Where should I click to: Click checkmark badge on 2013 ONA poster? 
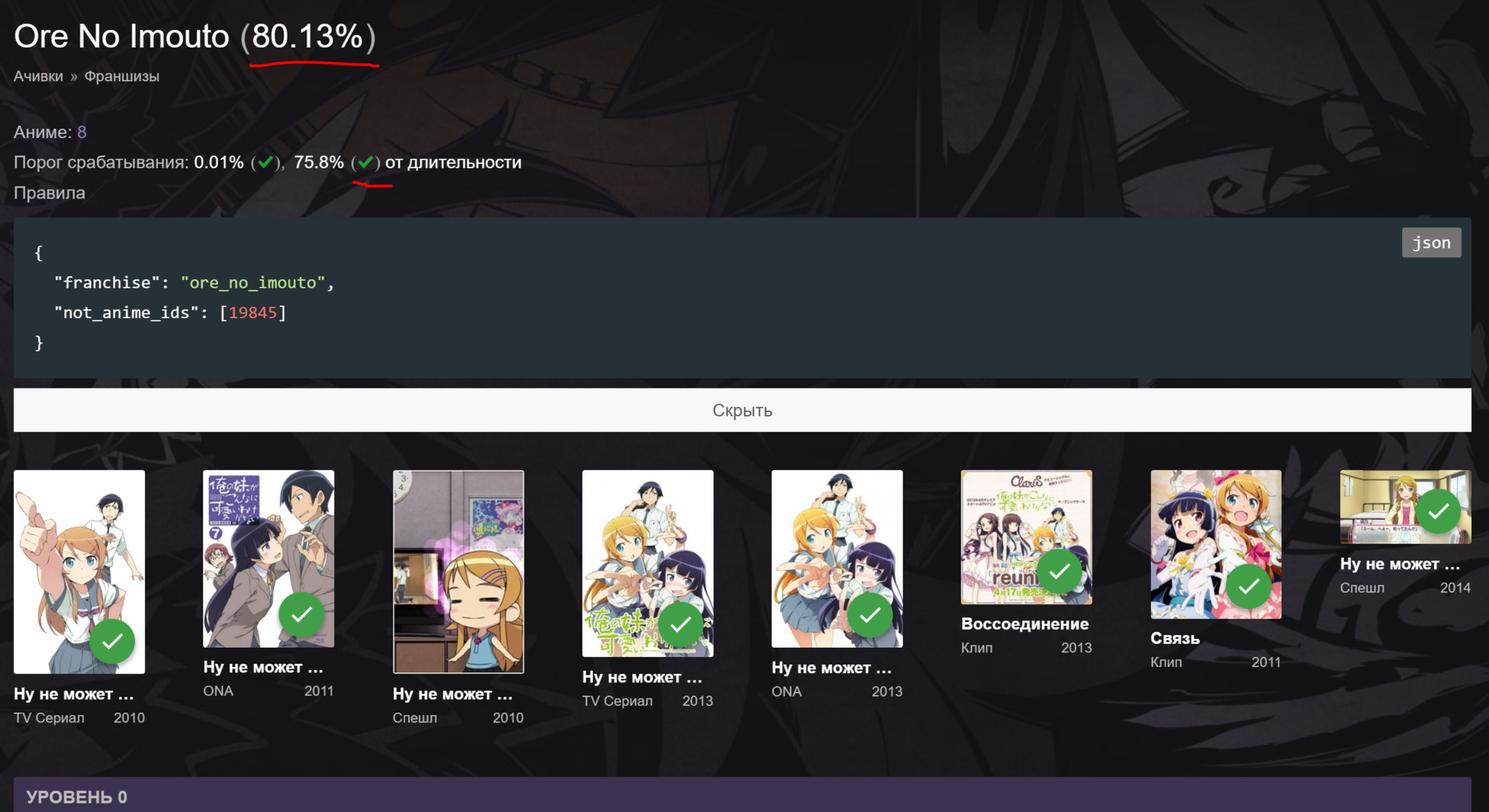coord(870,615)
